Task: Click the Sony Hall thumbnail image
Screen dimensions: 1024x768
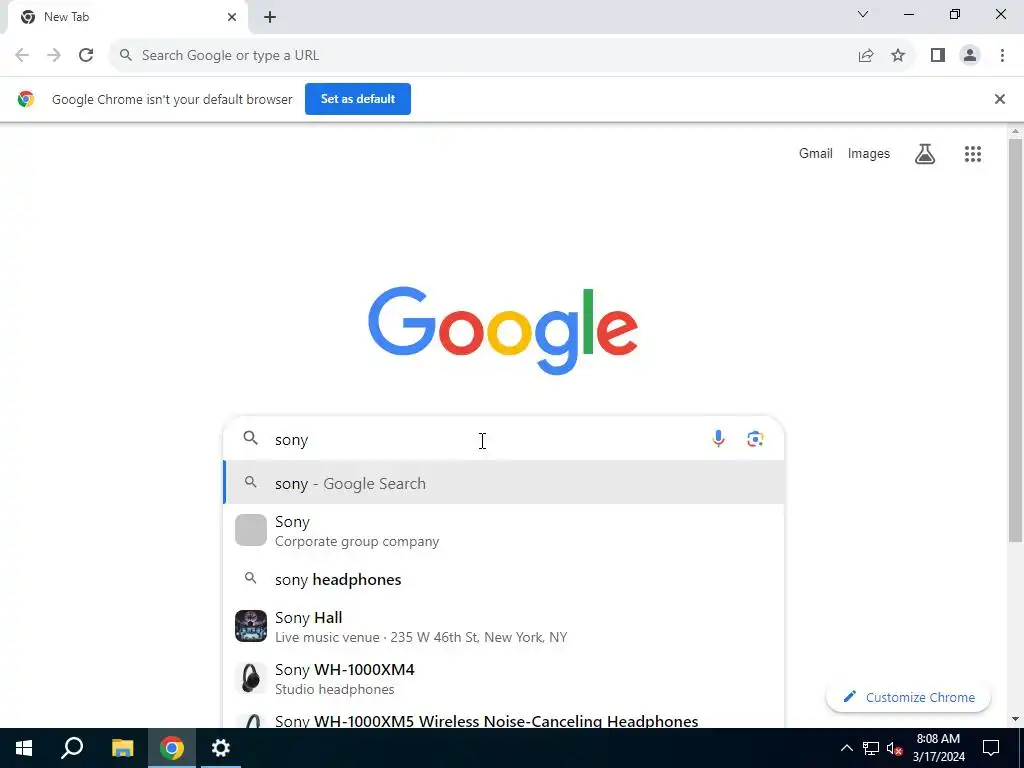Action: pyautogui.click(x=251, y=626)
